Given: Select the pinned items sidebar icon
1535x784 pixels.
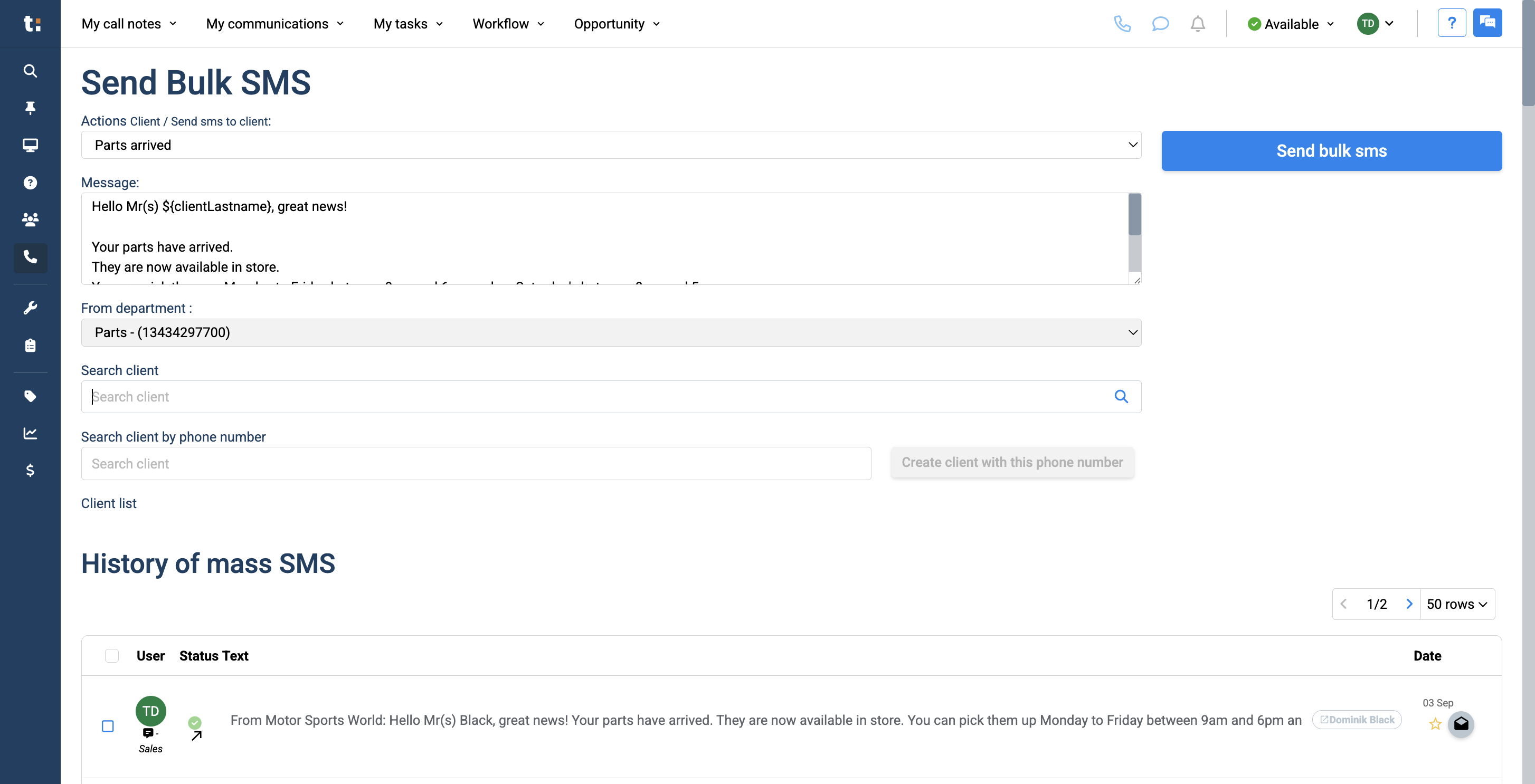Looking at the screenshot, I should (30, 108).
